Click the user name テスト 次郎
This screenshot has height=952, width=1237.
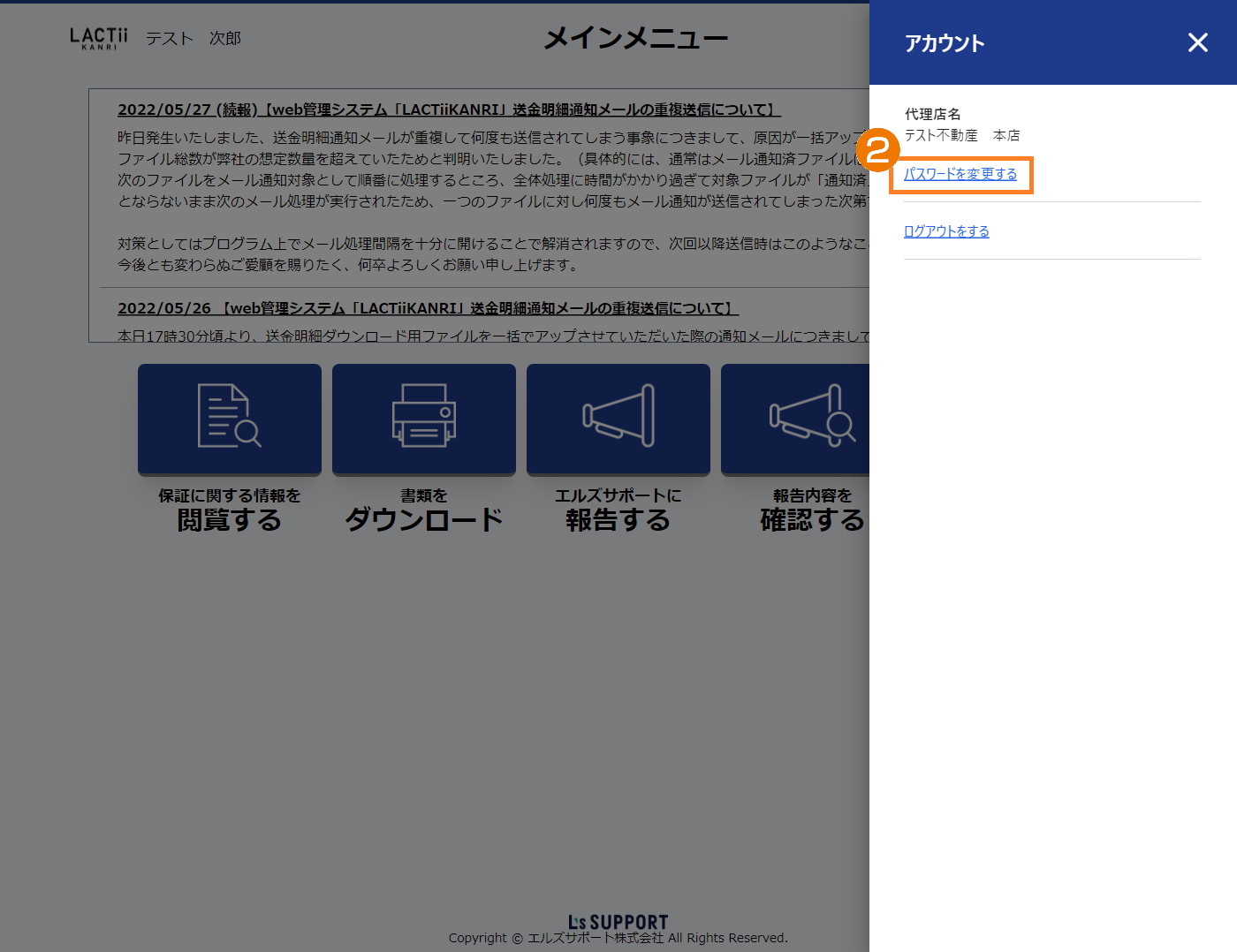pos(194,38)
